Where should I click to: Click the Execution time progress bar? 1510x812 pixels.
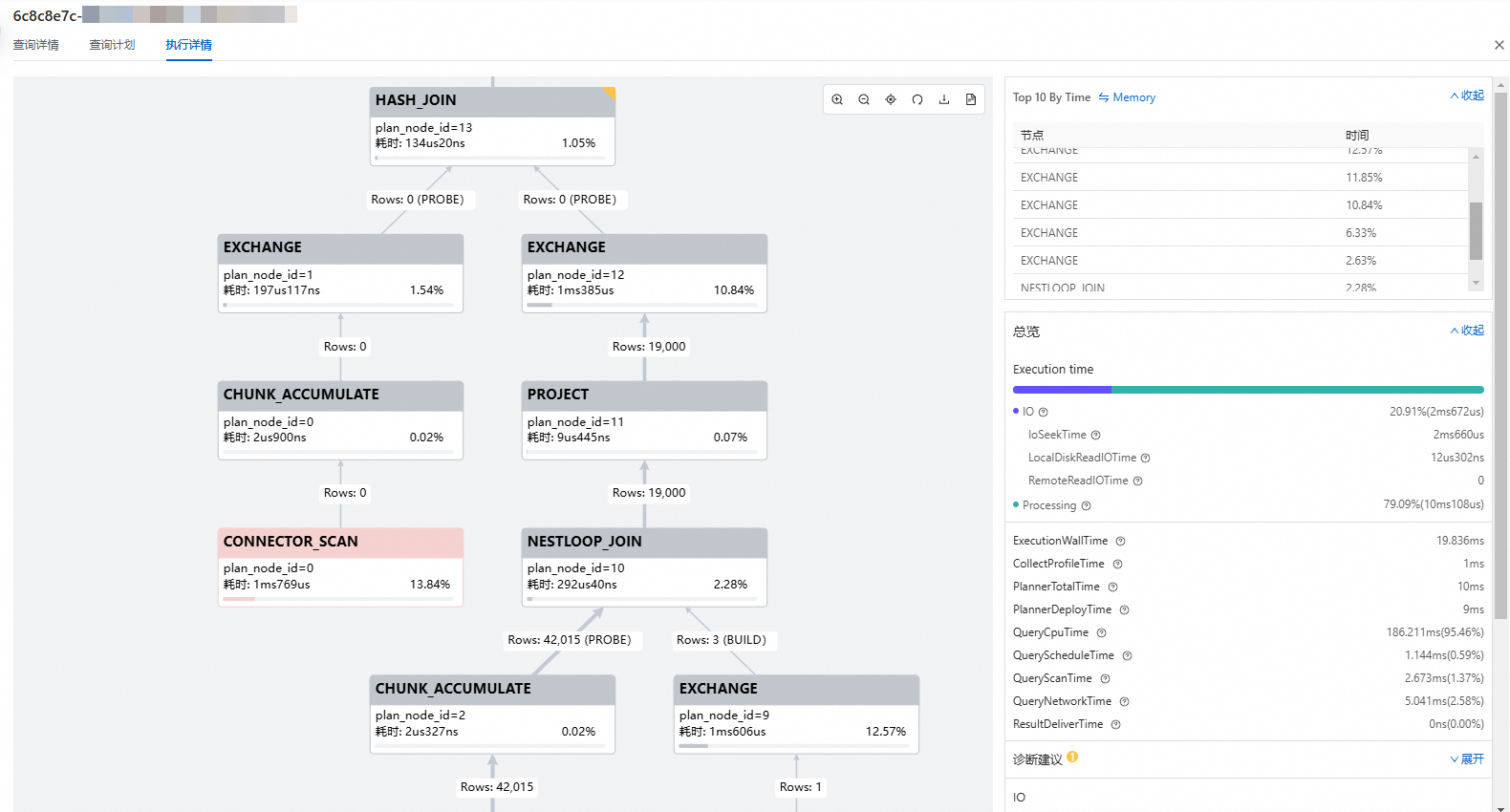[1248, 390]
